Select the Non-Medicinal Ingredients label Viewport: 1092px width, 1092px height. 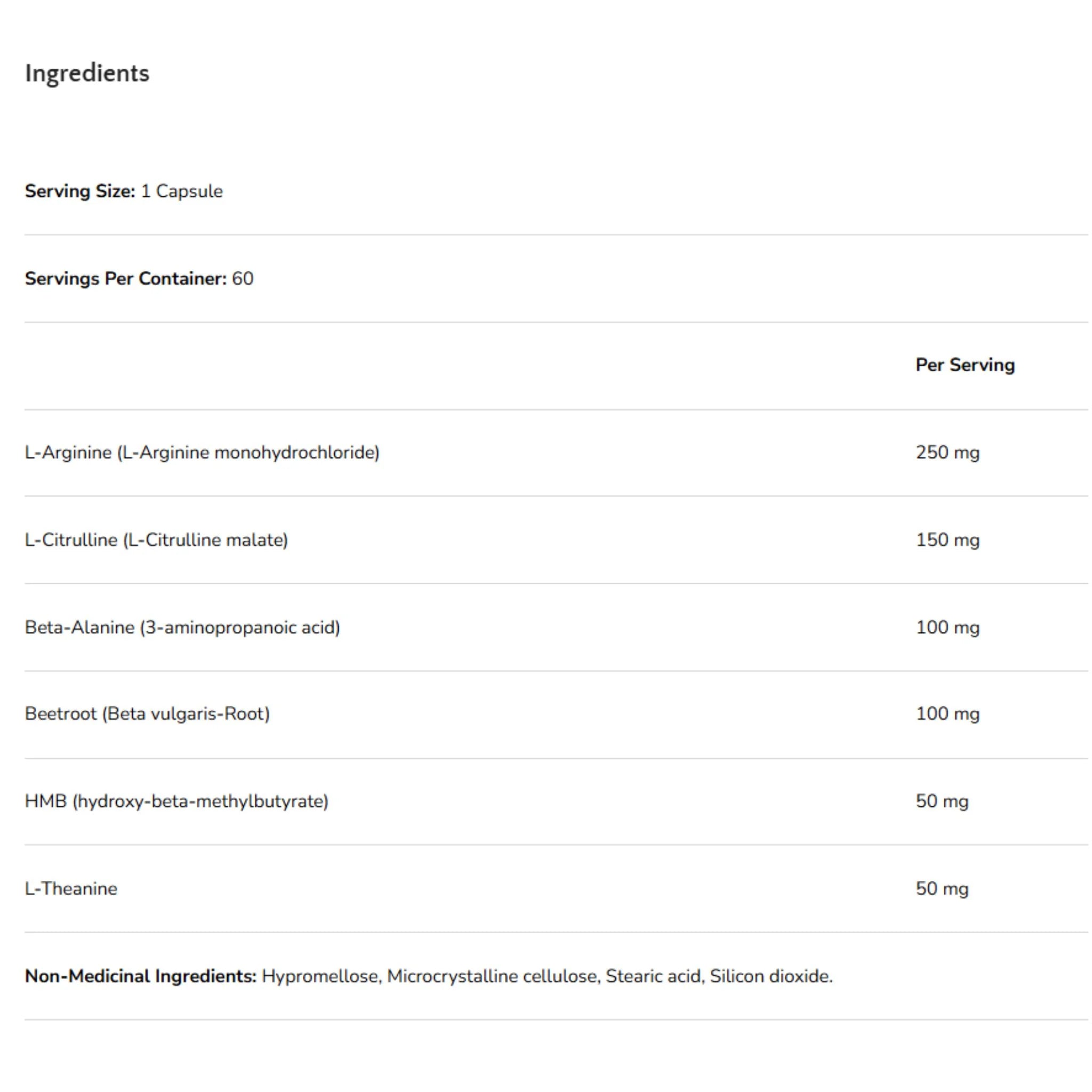[141, 976]
